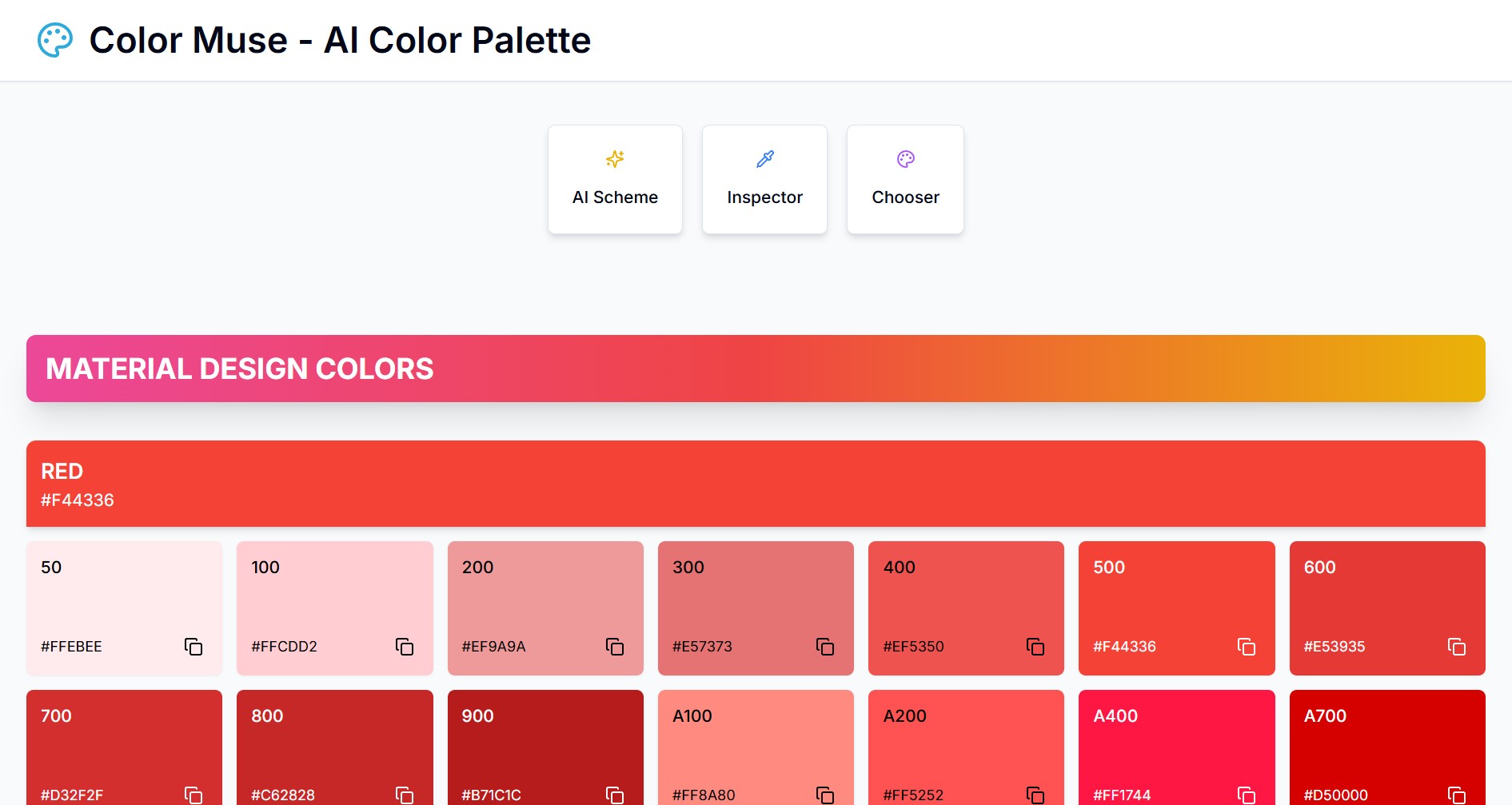Open the Chooser tool

tap(905, 180)
